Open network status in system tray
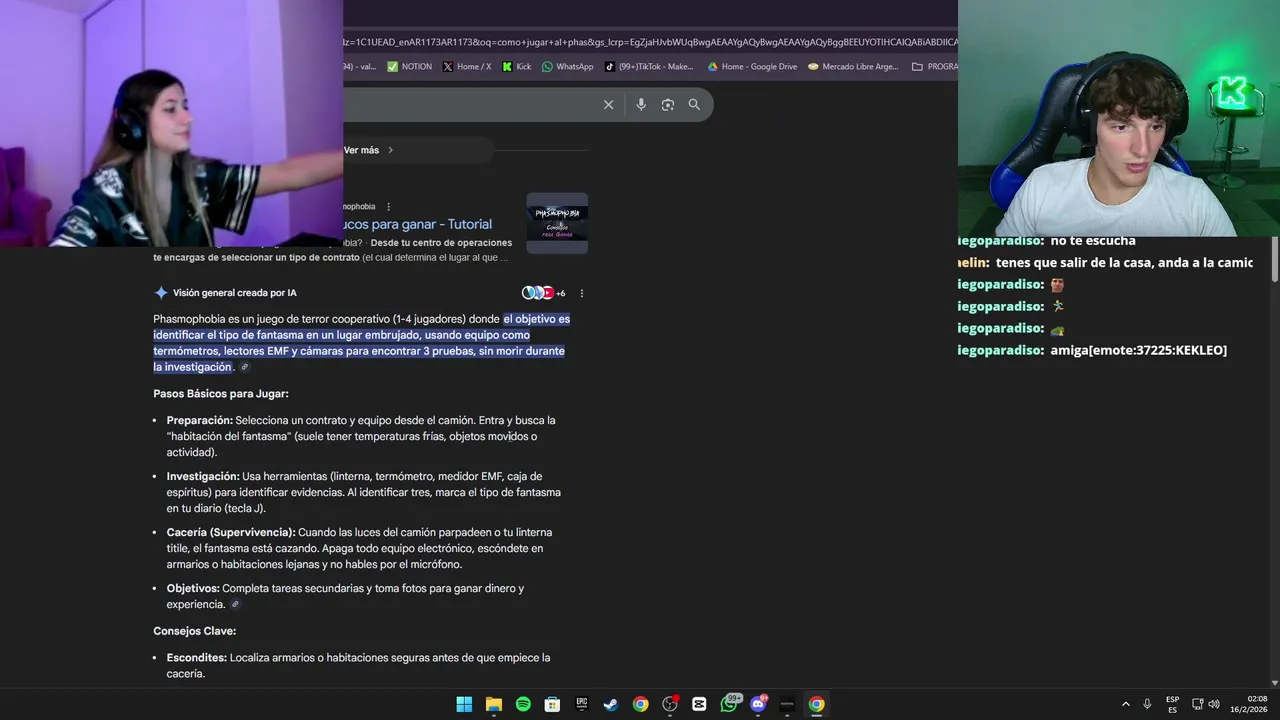This screenshot has height=720, width=1280. (x=1197, y=704)
